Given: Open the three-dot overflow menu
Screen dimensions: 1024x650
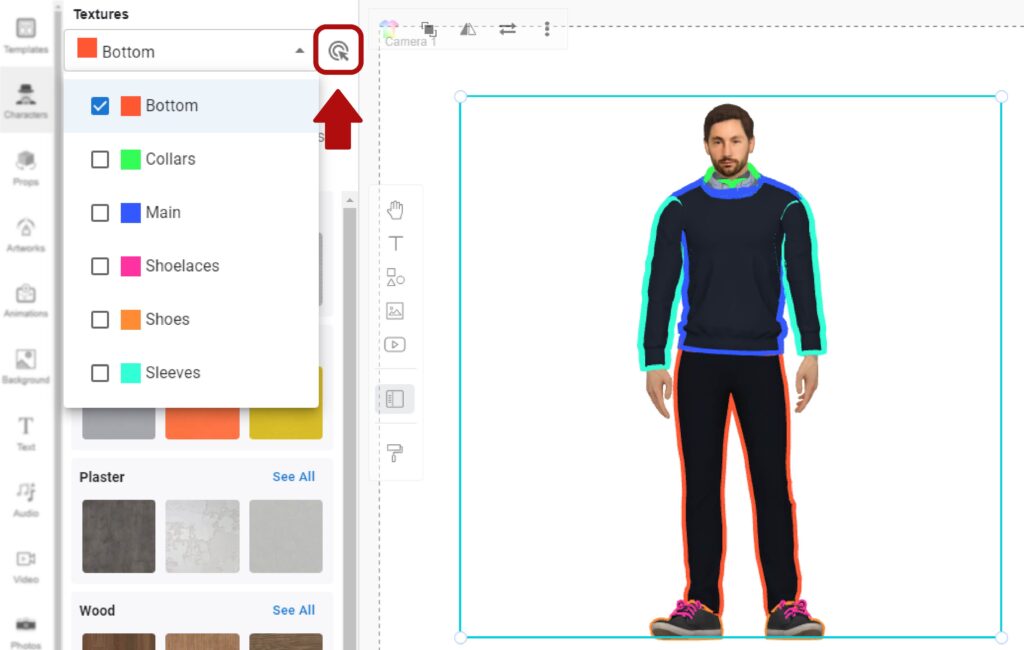Looking at the screenshot, I should (547, 29).
